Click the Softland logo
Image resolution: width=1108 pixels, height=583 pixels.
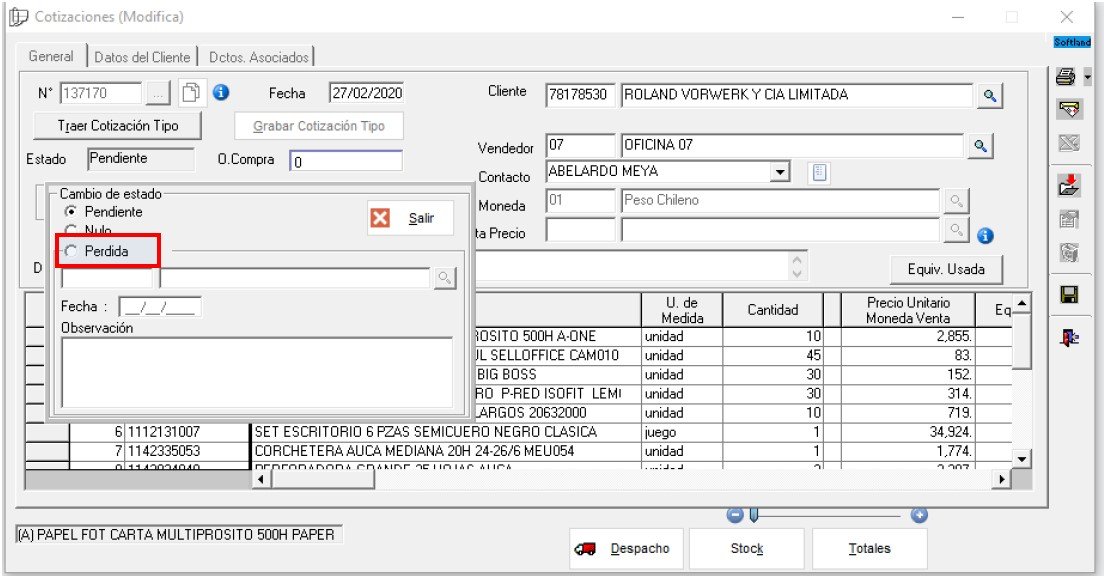point(1072,42)
